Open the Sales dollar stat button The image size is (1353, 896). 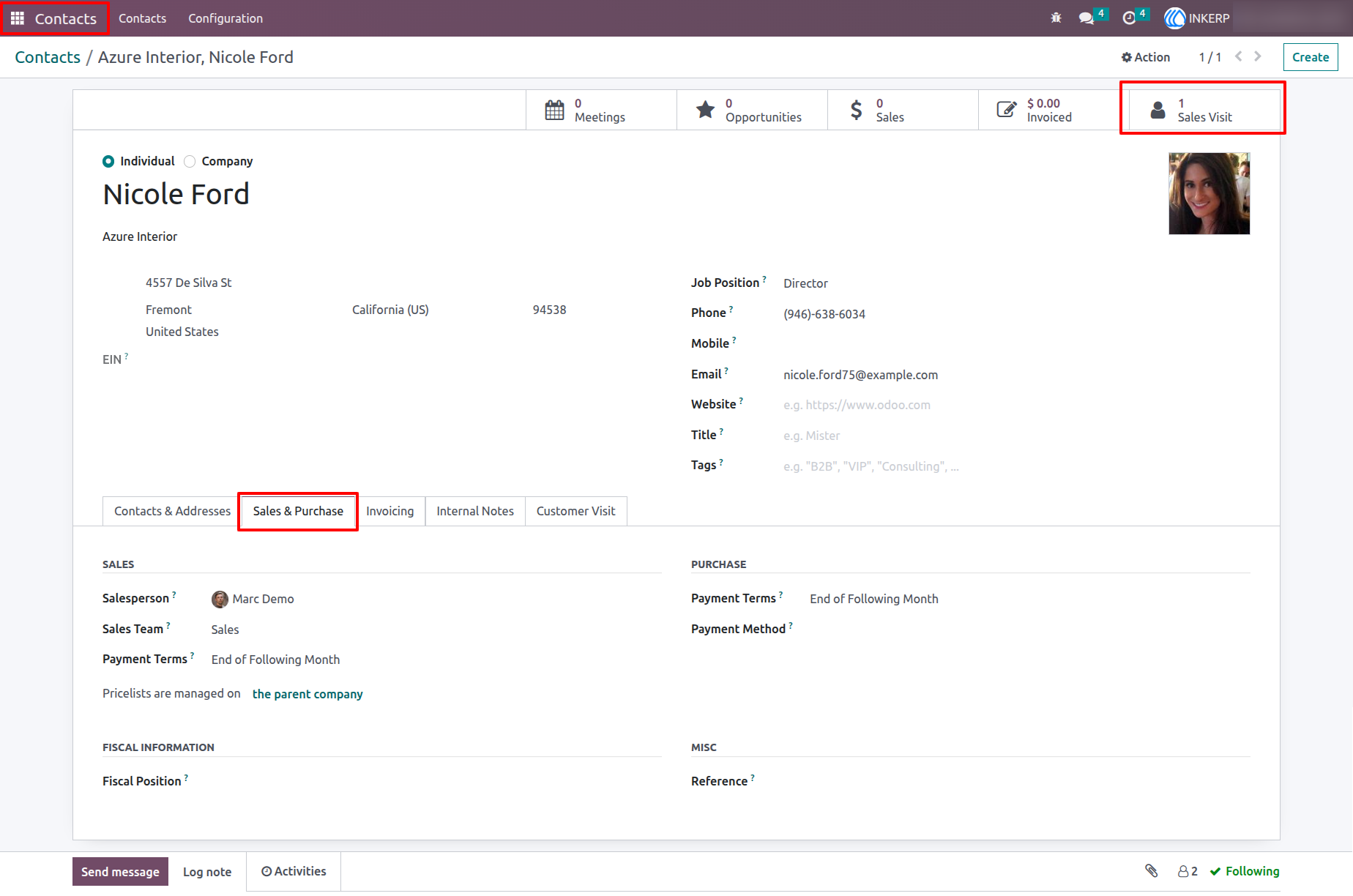point(903,110)
